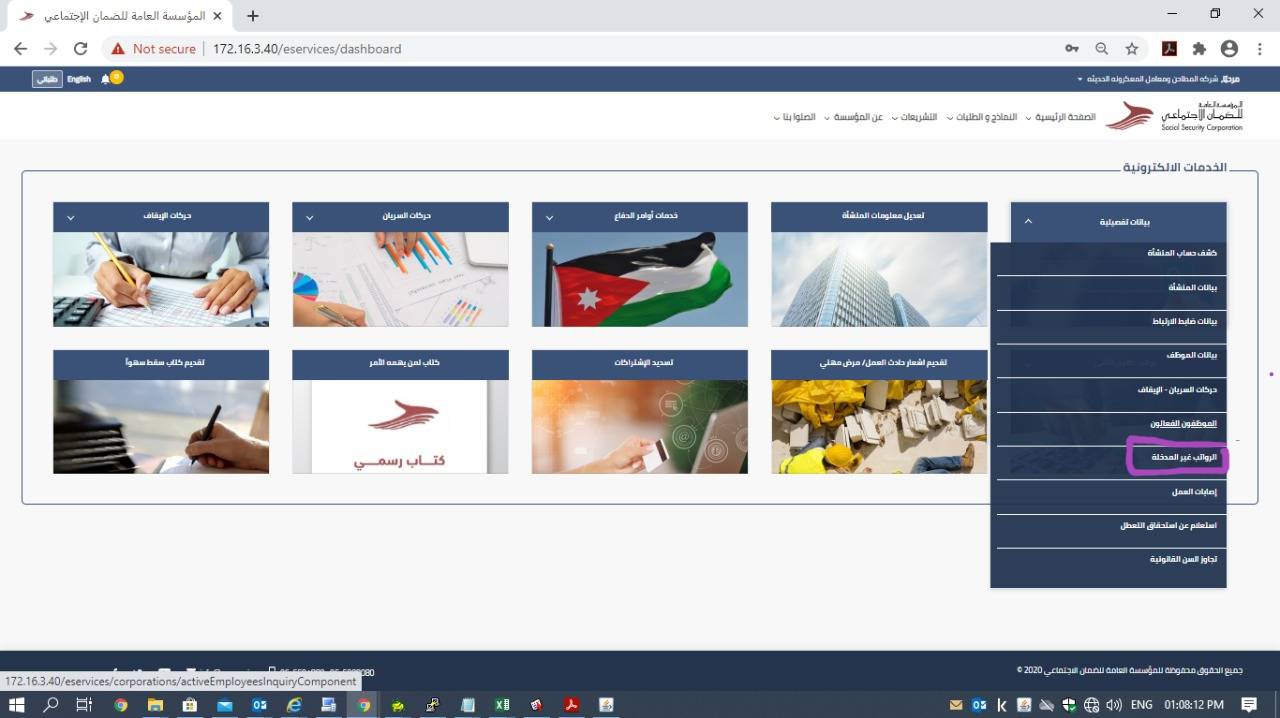1280x718 pixels.
Task: Open the التشريعات navigation menu
Action: [918, 117]
